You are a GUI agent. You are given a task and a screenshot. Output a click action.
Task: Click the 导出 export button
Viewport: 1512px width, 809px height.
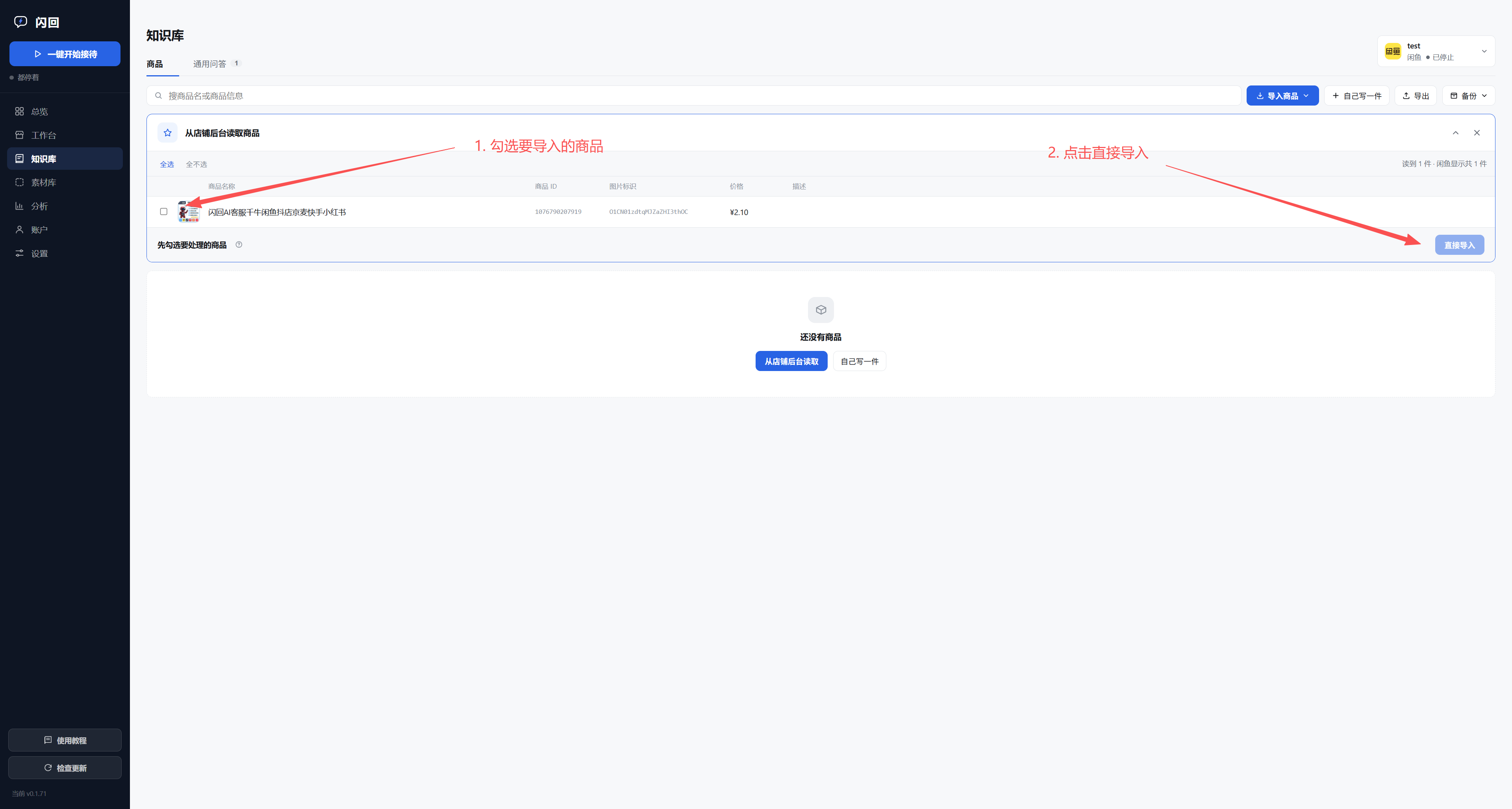1415,96
